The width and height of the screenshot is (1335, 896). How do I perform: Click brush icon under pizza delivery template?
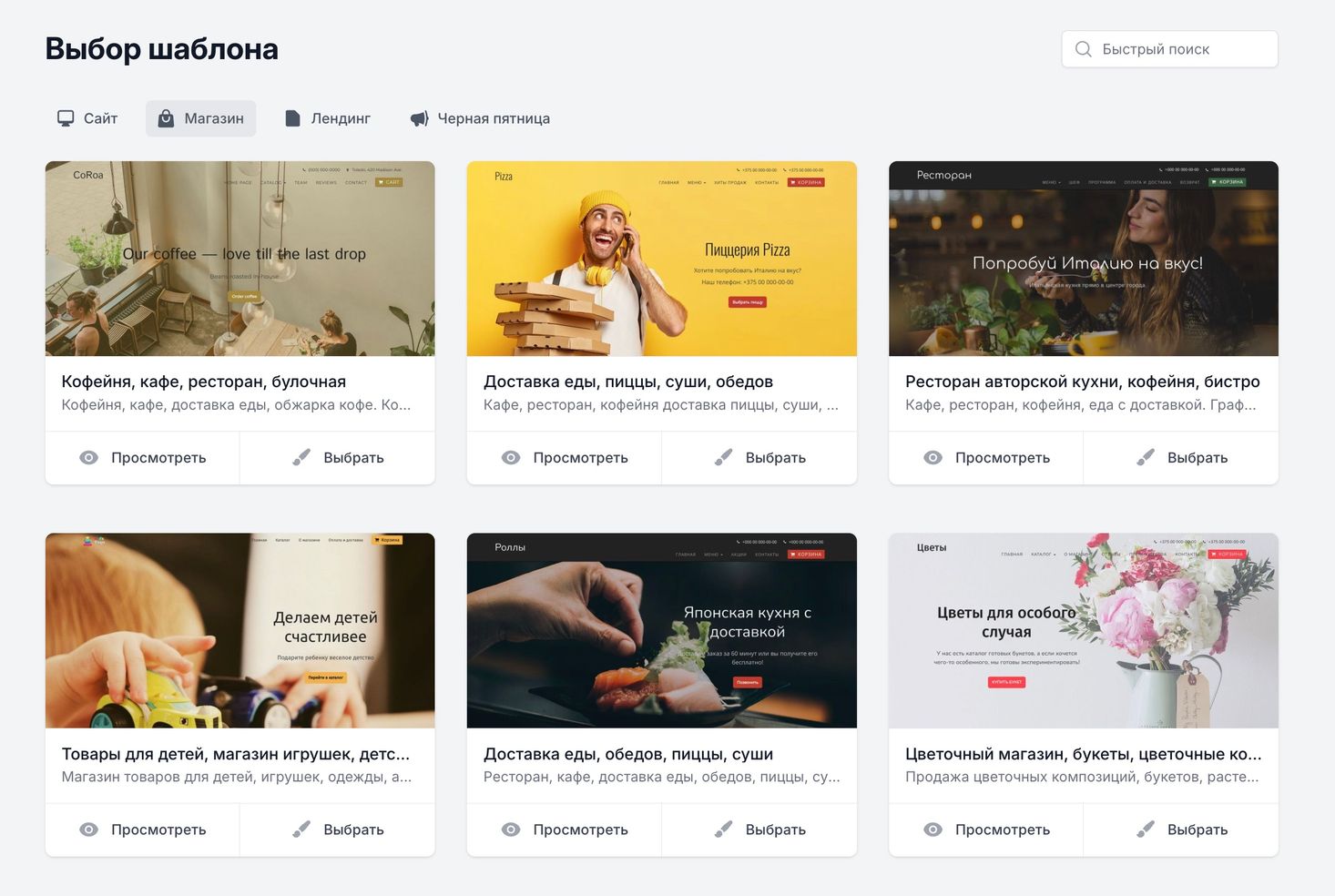(723, 457)
